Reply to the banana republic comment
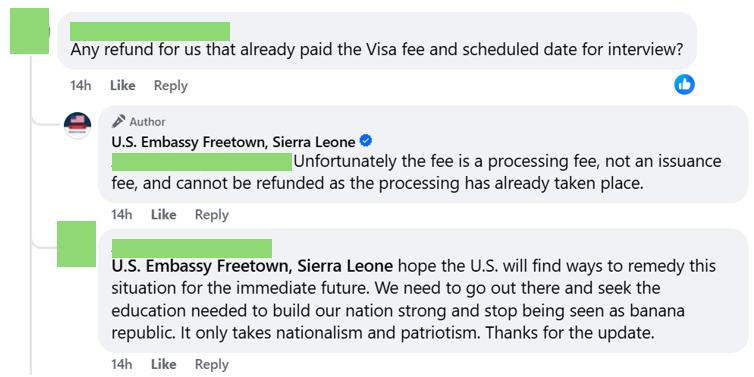Viewport: 754px width, 377px height. click(212, 364)
